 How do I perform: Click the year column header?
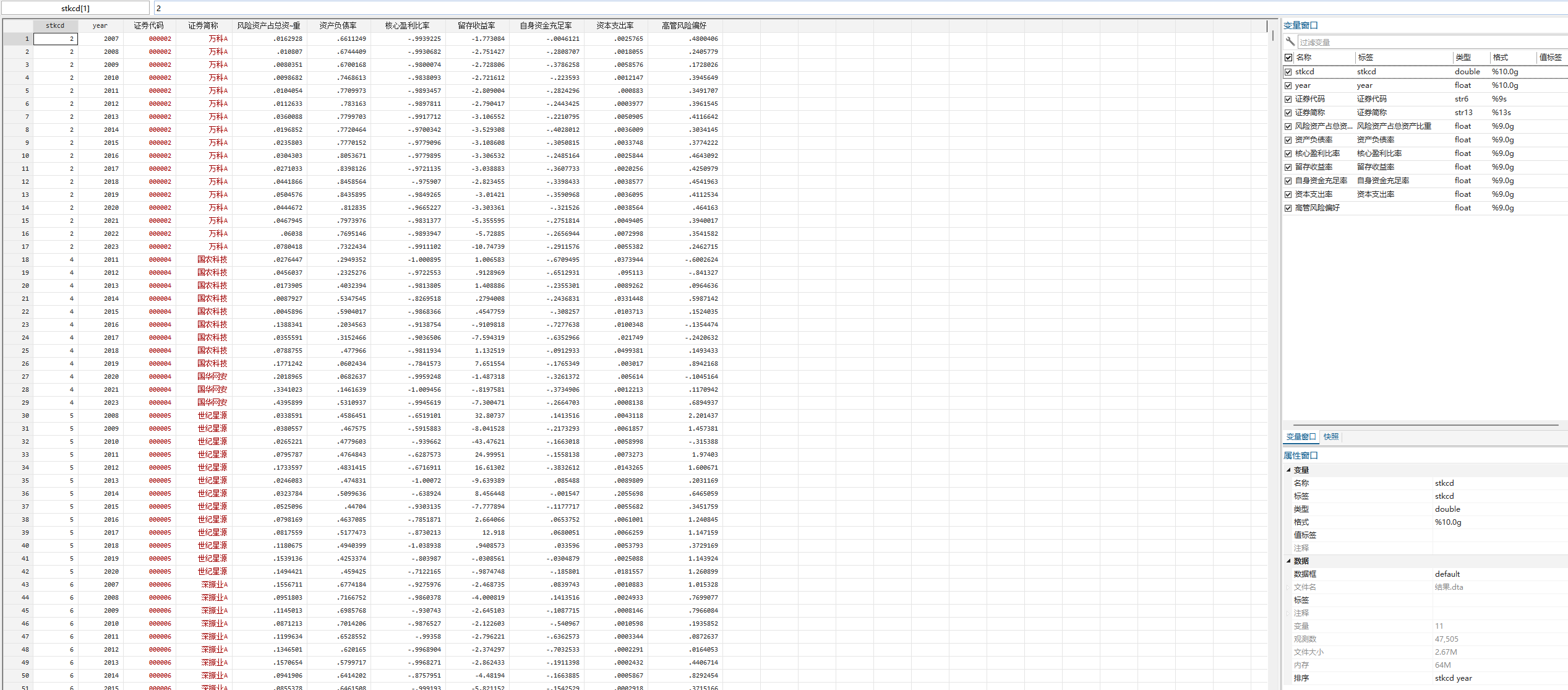pos(100,25)
